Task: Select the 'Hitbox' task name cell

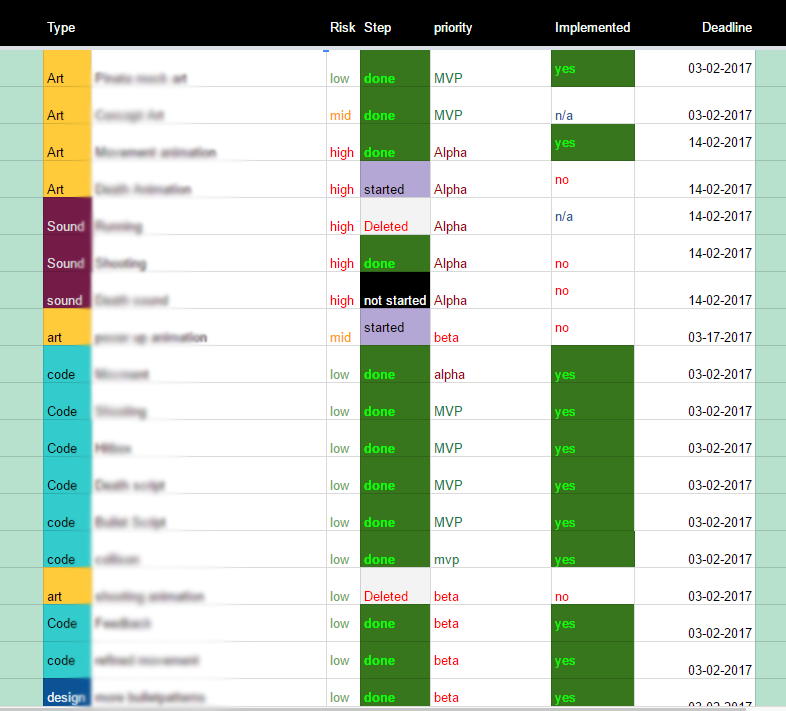Action: click(113, 448)
